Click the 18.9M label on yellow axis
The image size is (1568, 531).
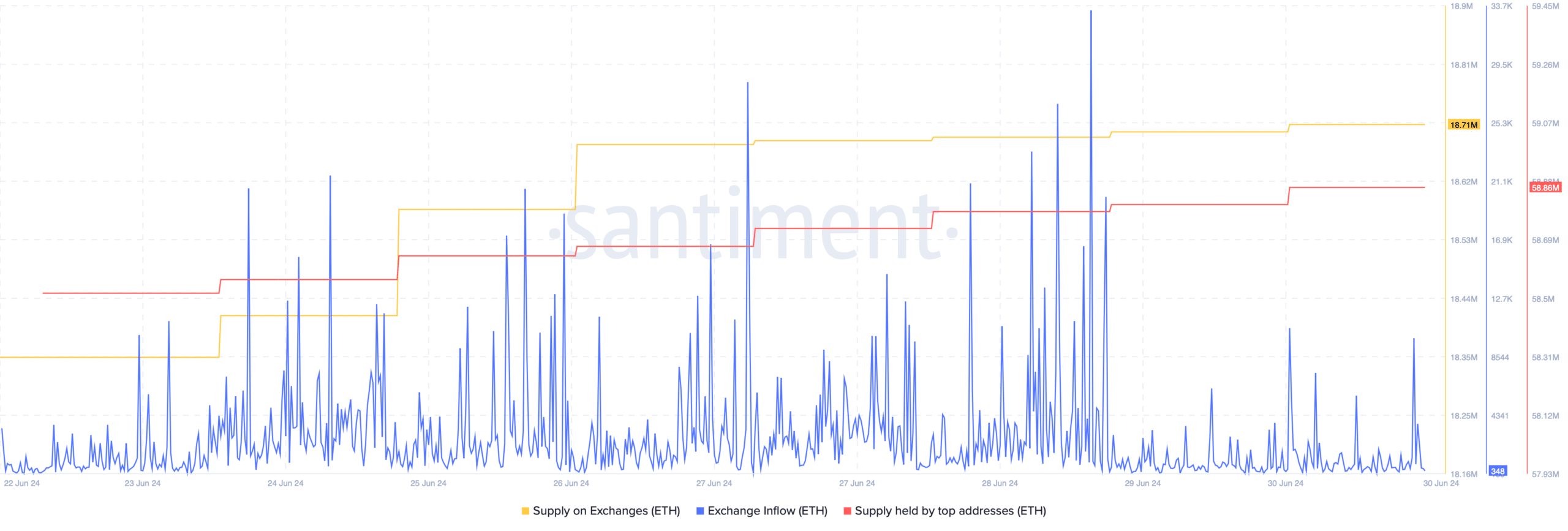coord(1461,6)
